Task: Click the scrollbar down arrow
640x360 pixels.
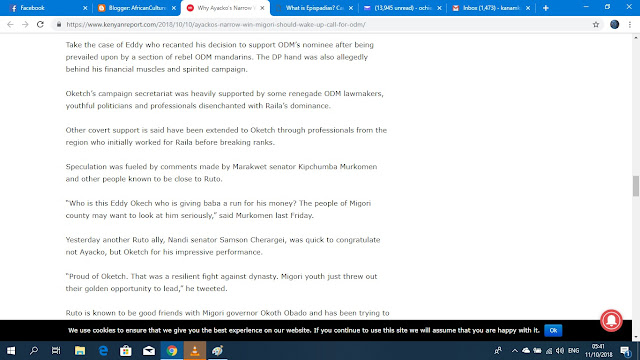Action: coord(636,337)
